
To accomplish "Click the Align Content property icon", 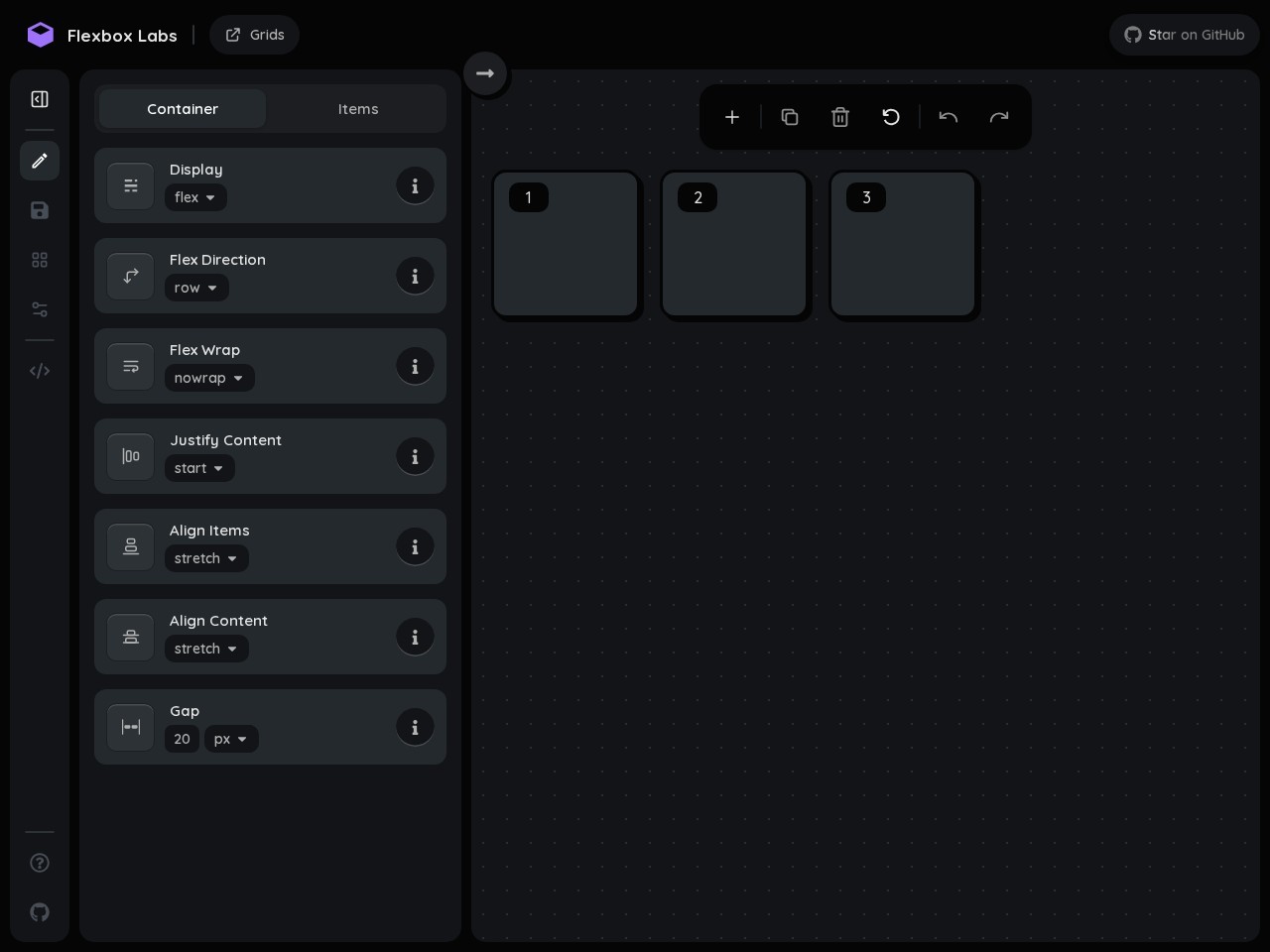I will pos(131,637).
